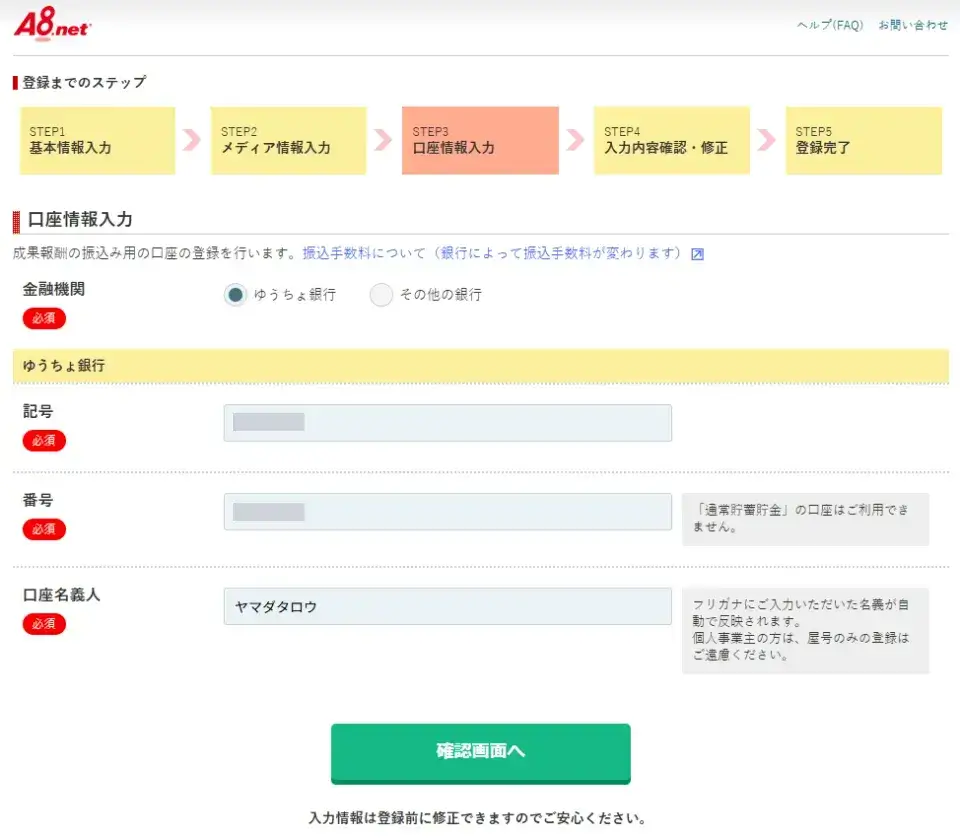Select the STEP4 入力内容確認・修正 step
This screenshot has height=840, width=960.
[670, 140]
